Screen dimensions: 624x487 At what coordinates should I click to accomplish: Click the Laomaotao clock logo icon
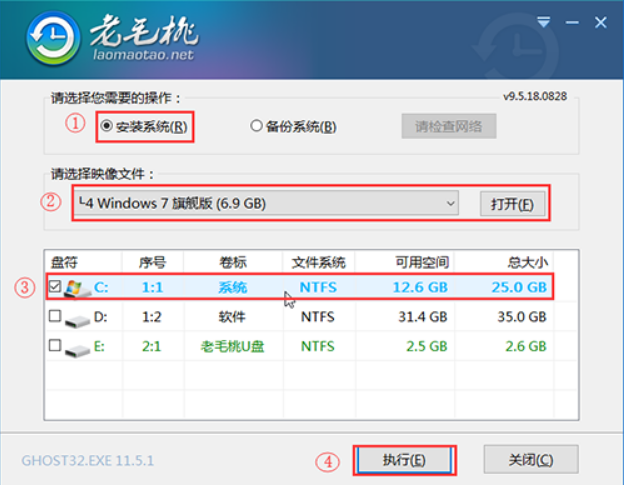tap(47, 41)
